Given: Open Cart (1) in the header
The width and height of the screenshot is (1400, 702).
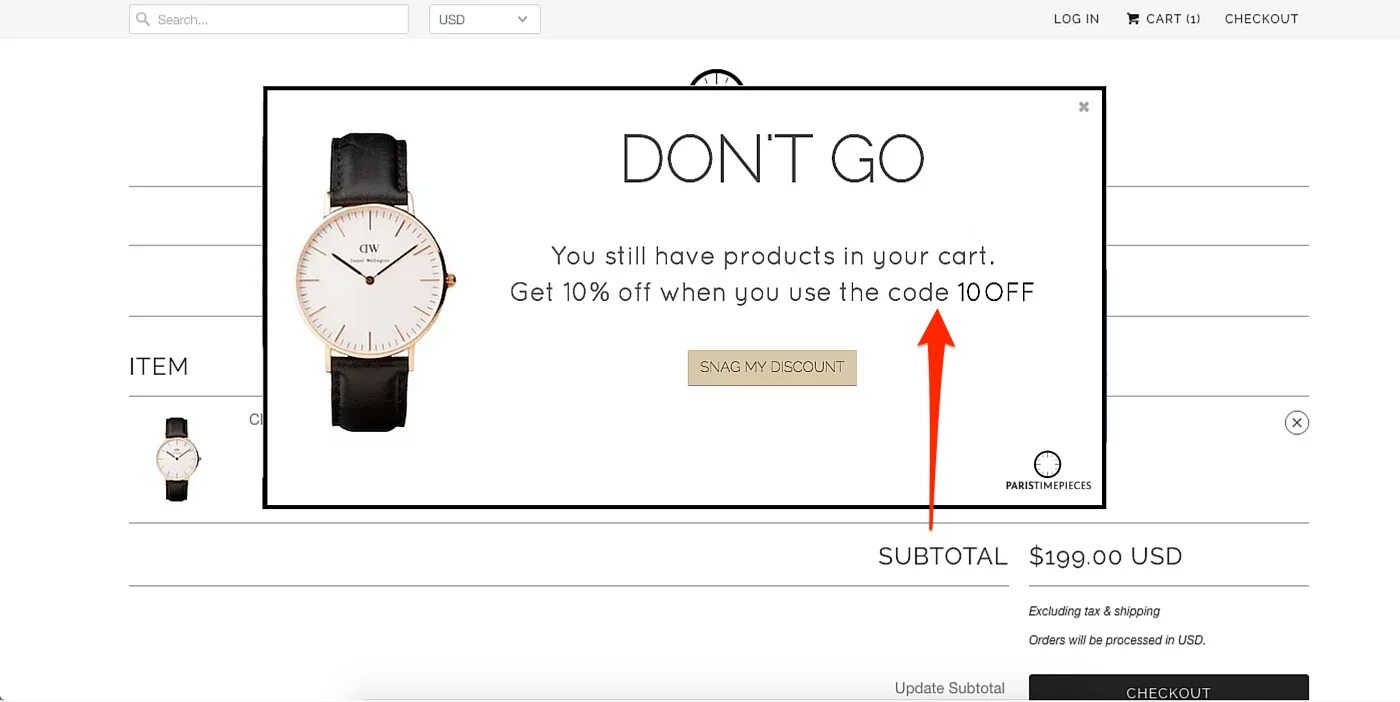Looking at the screenshot, I should coord(1163,19).
